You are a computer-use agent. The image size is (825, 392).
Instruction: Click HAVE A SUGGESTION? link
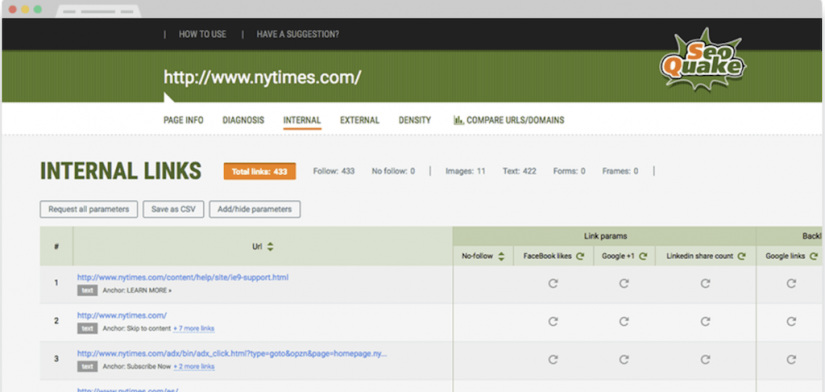pyautogui.click(x=298, y=34)
